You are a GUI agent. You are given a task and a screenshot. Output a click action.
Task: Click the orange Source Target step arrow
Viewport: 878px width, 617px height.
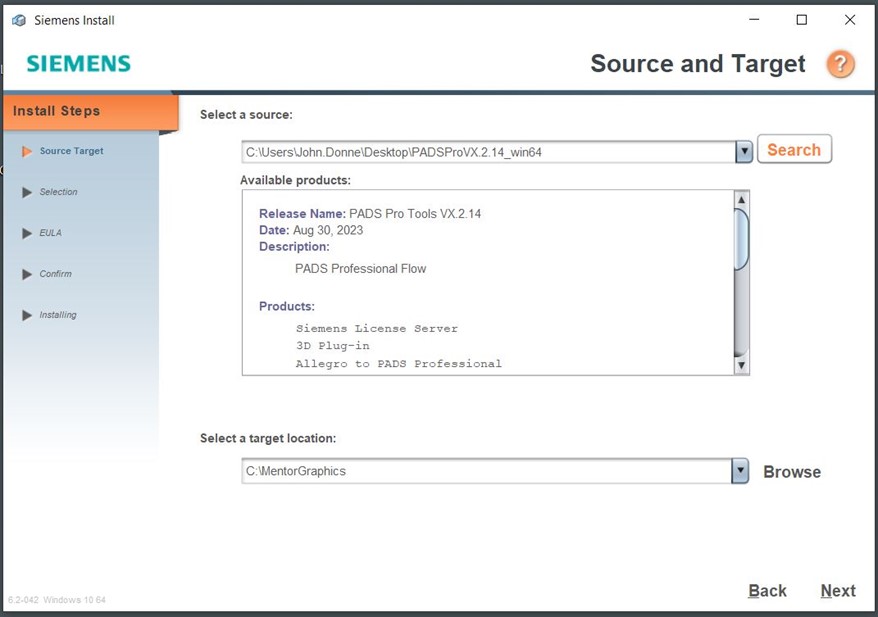coord(26,151)
